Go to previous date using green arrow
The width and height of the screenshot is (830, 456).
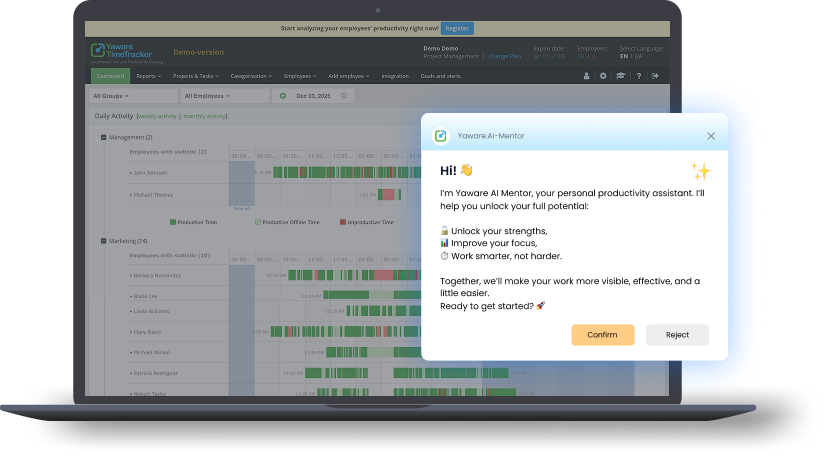[283, 96]
